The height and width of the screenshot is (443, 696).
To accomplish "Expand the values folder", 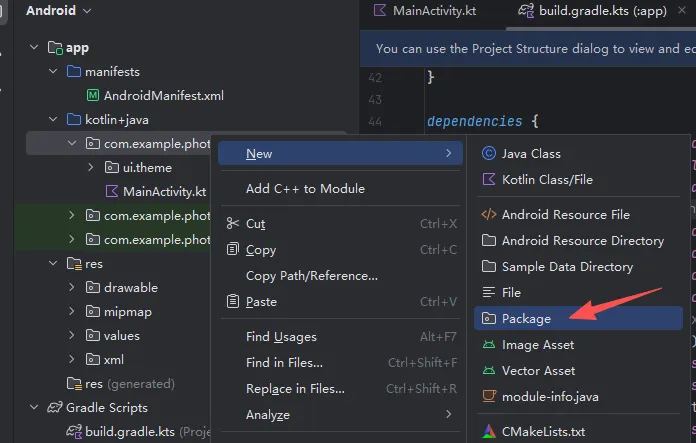I will point(72,335).
